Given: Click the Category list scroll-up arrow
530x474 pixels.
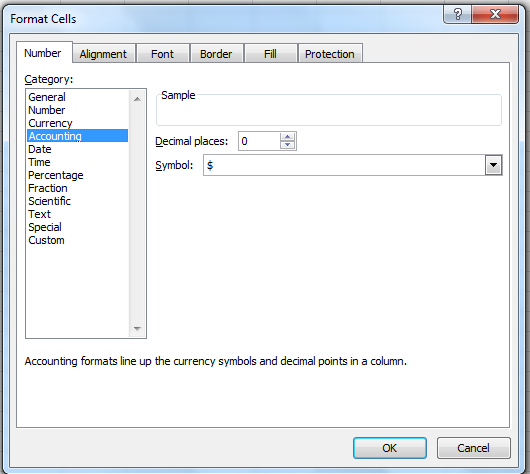Looking at the screenshot, I should pyautogui.click(x=137, y=99).
